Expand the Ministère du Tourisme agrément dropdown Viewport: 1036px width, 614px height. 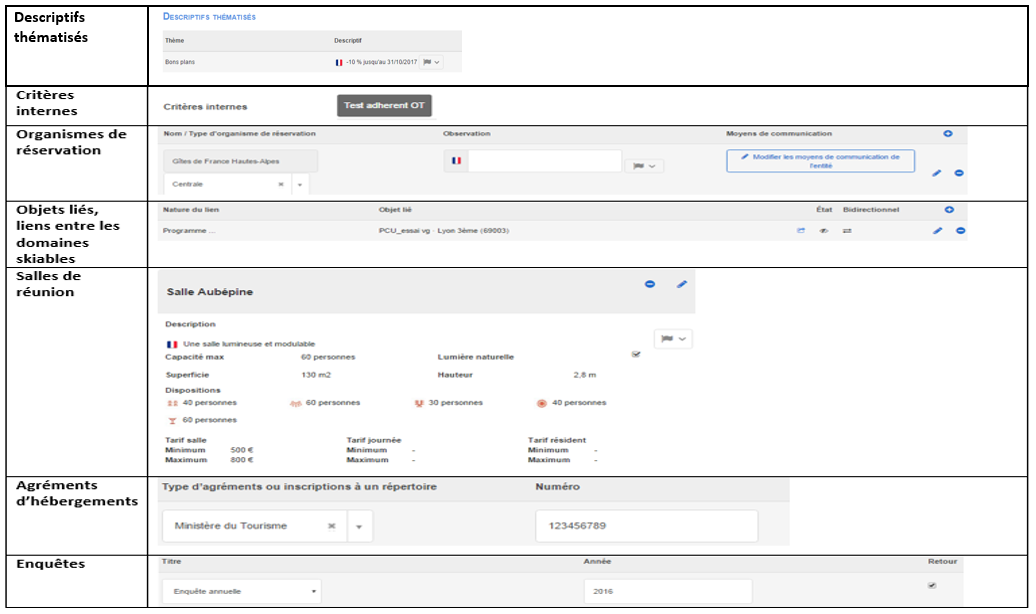[x=359, y=527]
